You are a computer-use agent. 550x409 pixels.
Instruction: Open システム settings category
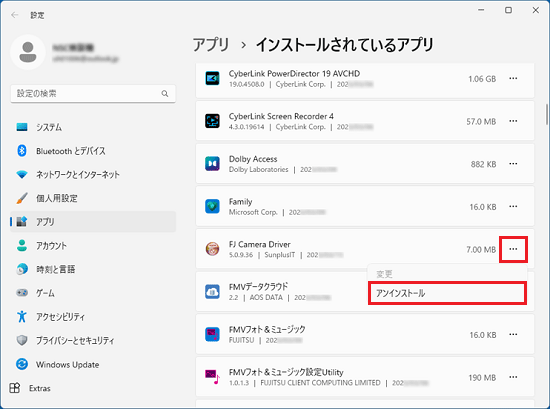point(93,127)
